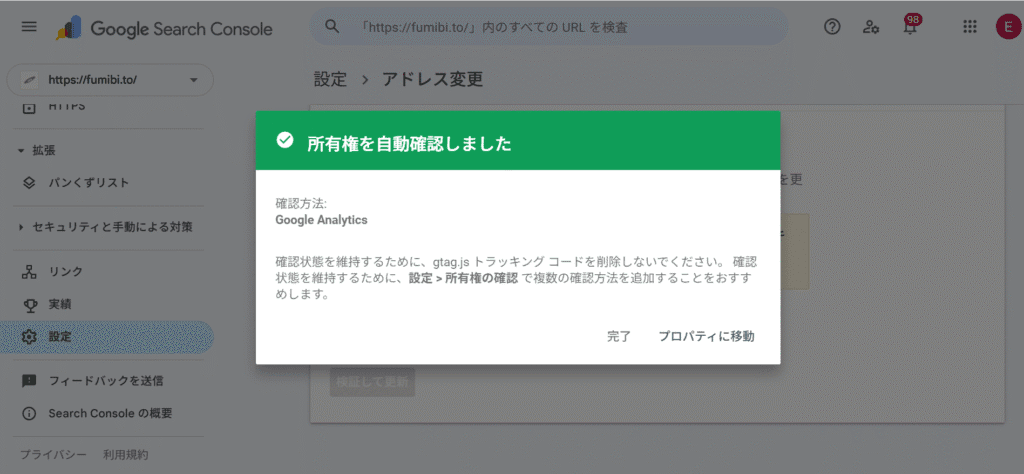Open the プライバシー link

53,454
